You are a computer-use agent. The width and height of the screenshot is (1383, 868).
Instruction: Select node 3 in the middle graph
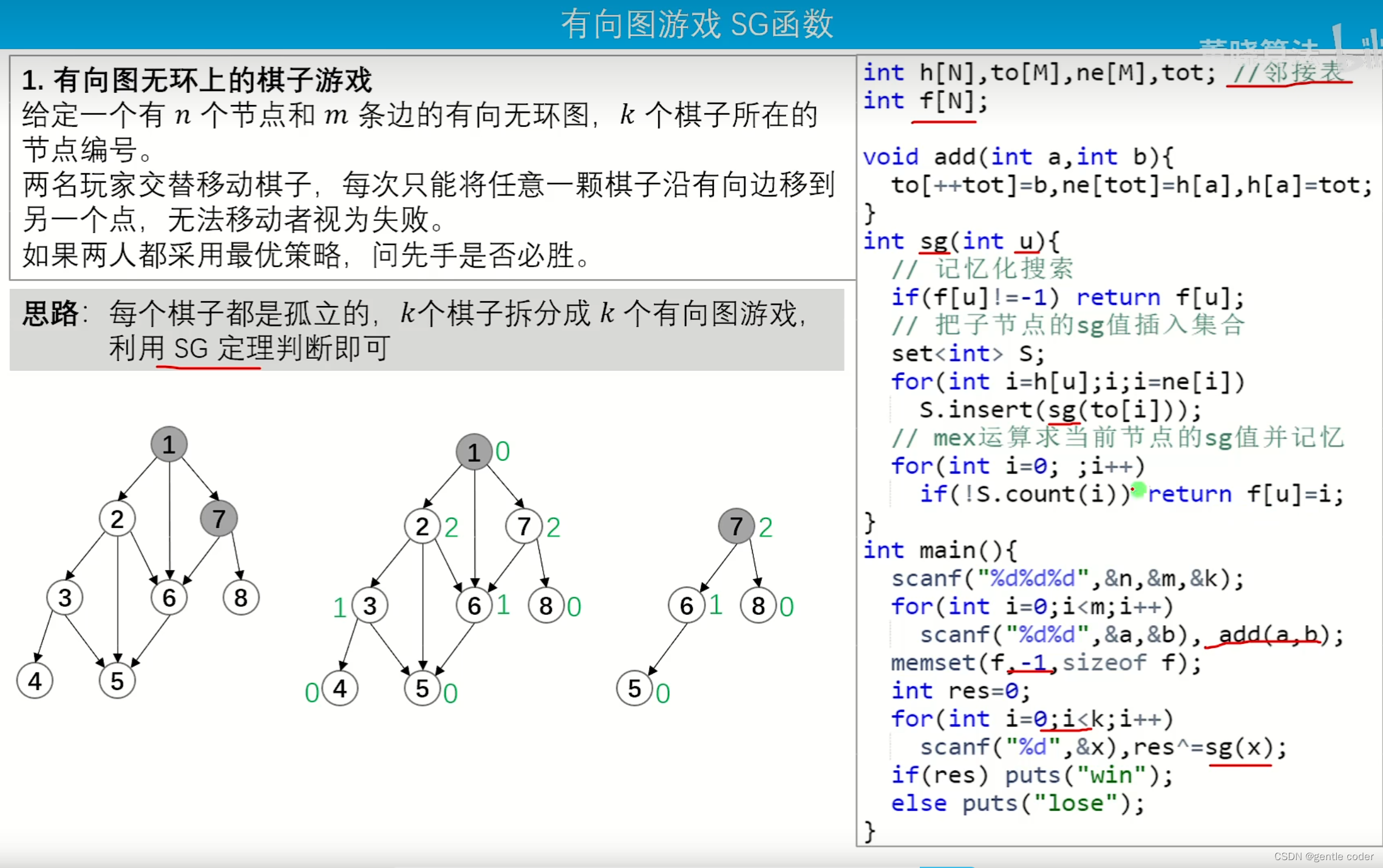coord(370,605)
